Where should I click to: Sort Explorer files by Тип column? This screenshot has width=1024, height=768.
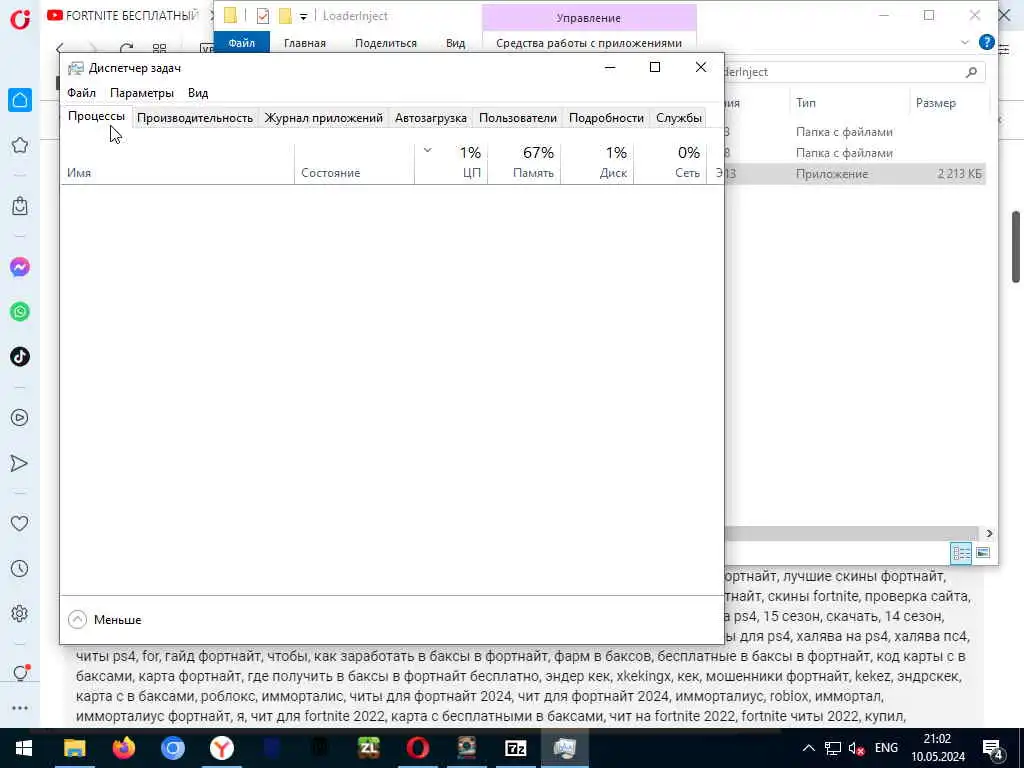tap(848, 103)
